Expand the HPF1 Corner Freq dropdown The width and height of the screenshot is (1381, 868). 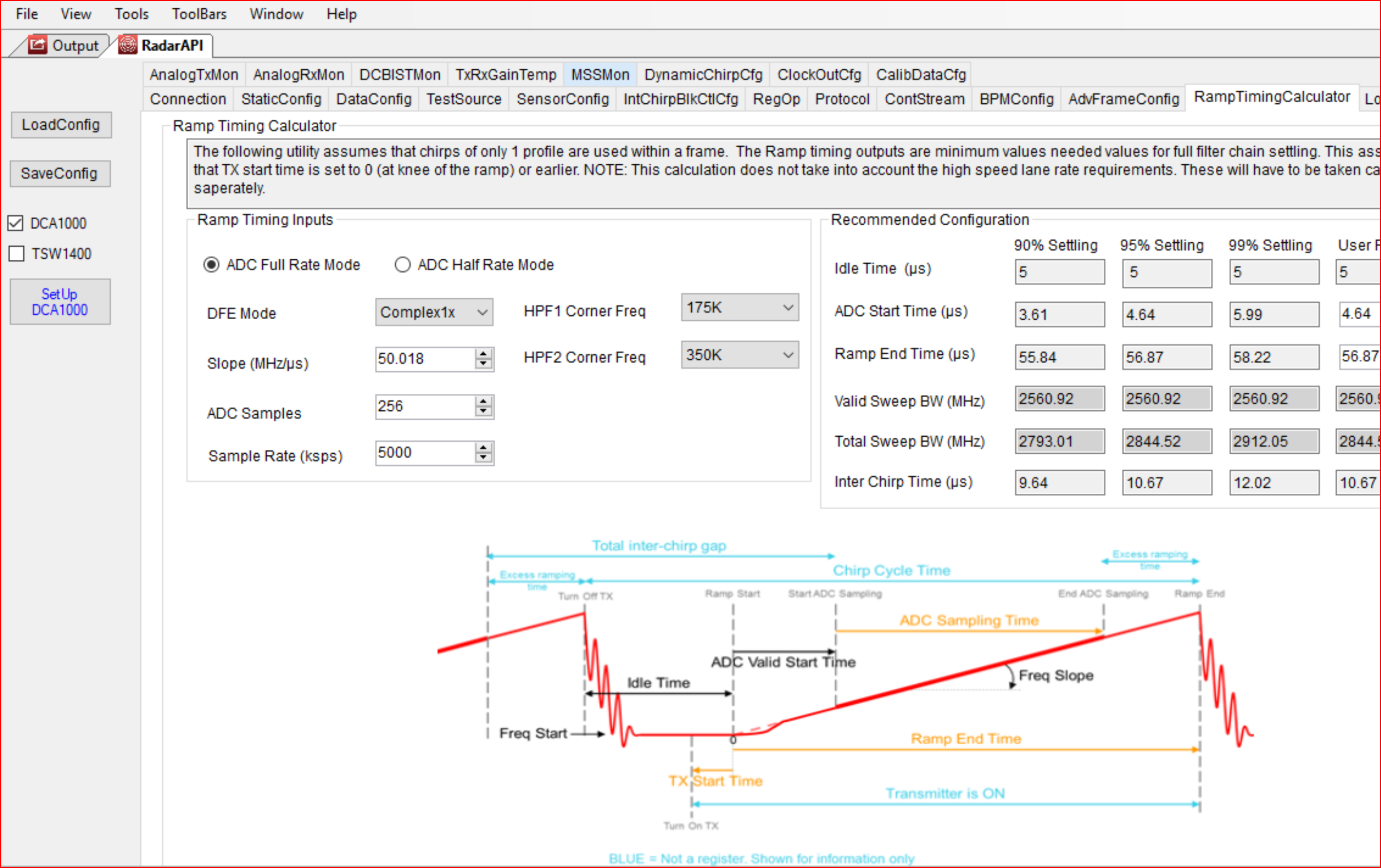point(740,308)
